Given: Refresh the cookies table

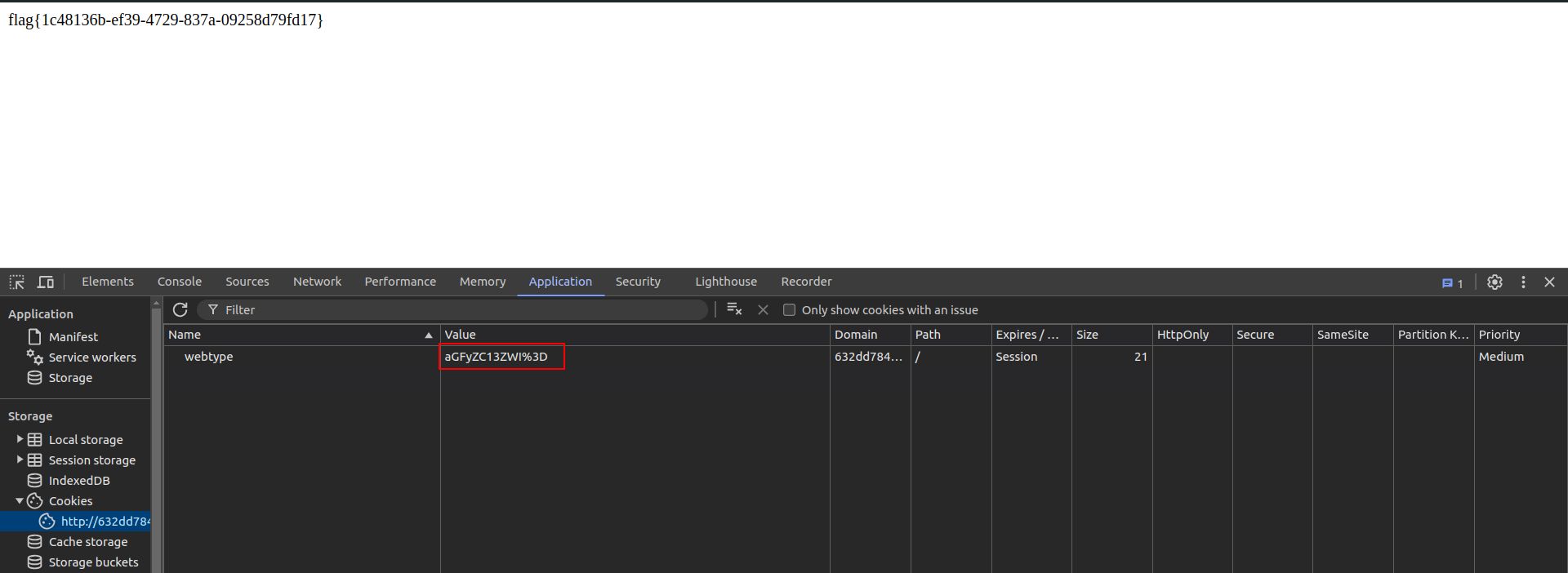Looking at the screenshot, I should (x=180, y=309).
